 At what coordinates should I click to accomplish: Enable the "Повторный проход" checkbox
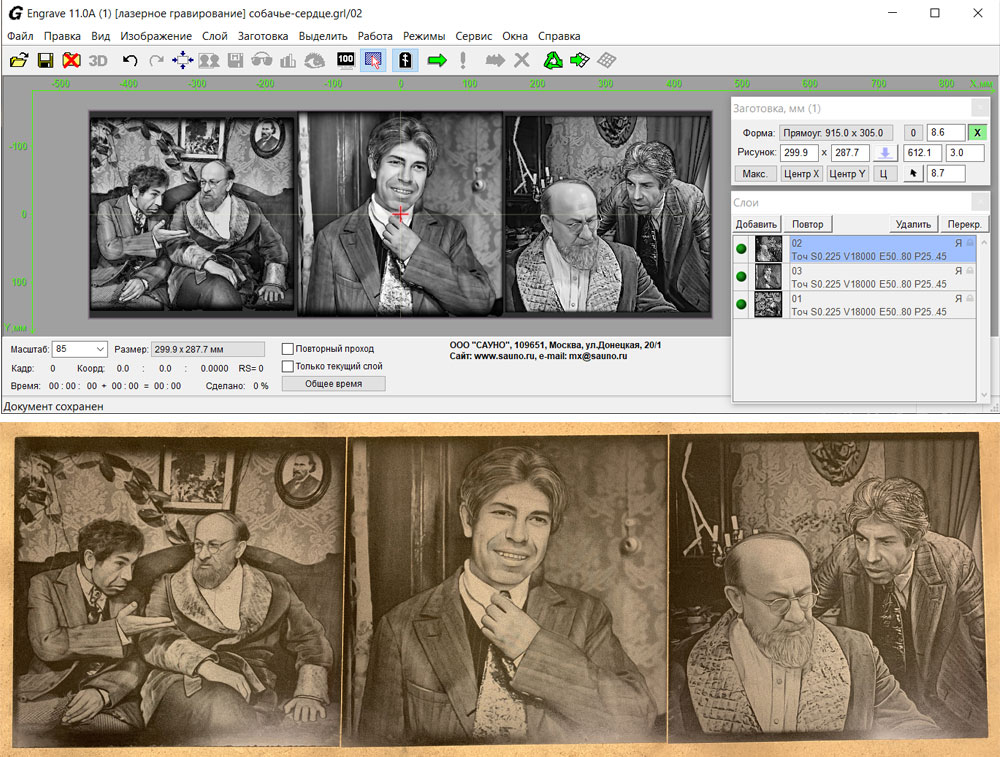(288, 349)
